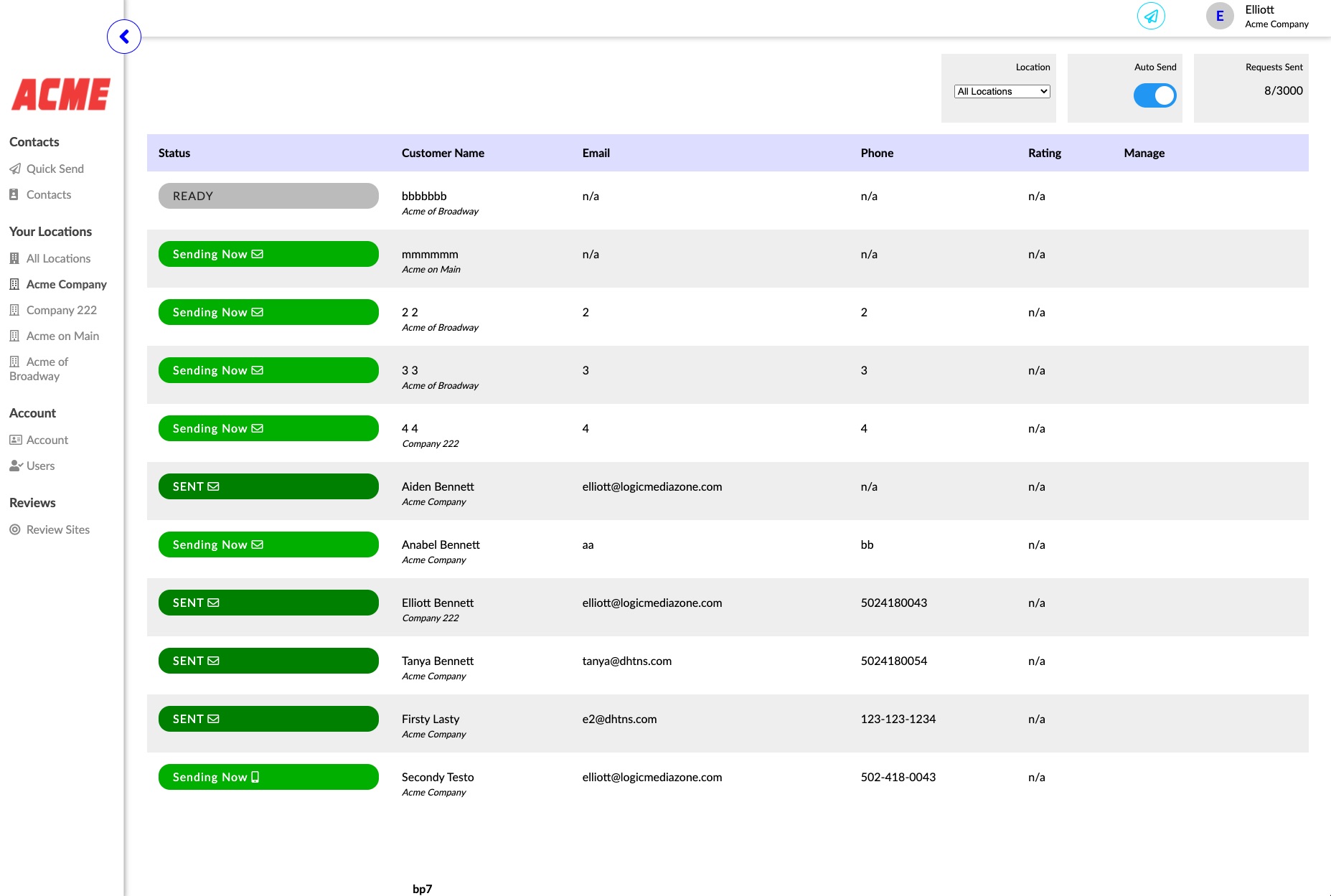Click the bp7 text at page bottom

(x=423, y=889)
